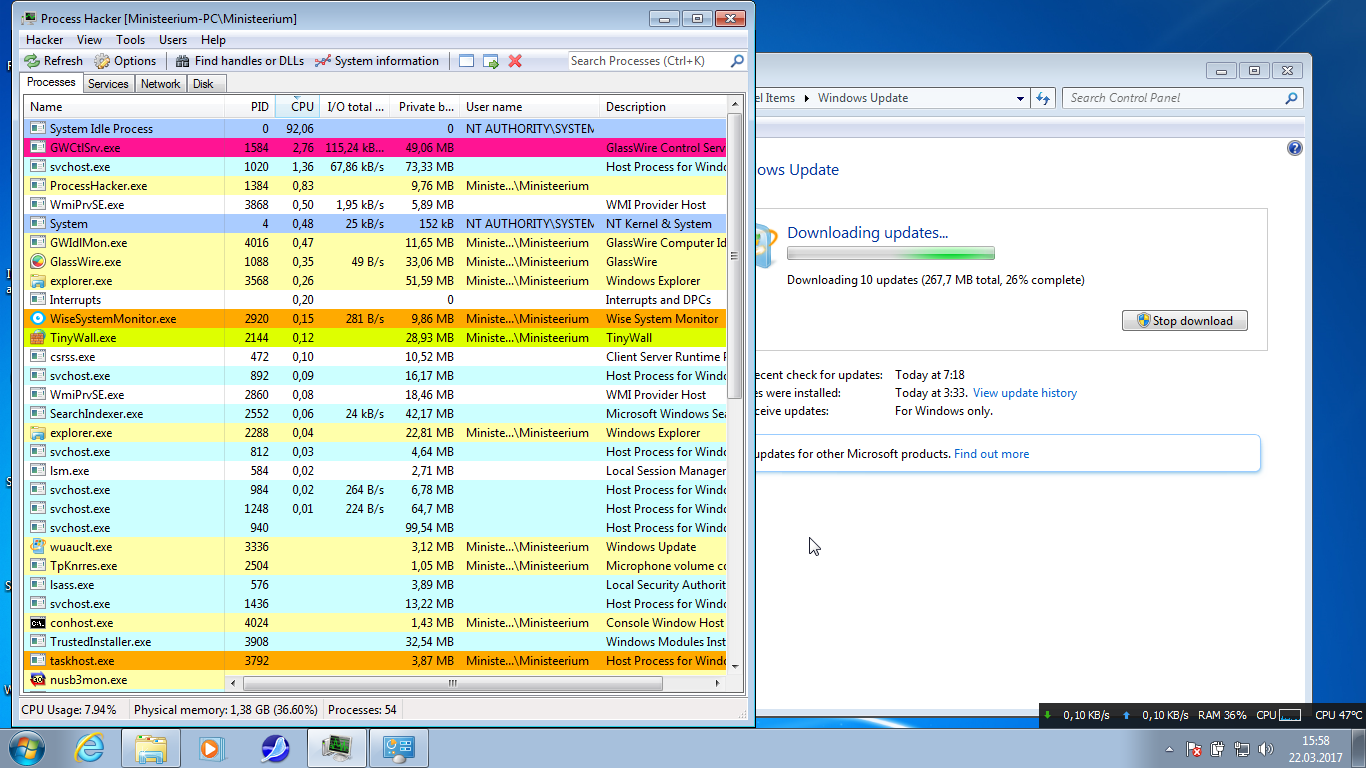The image size is (1366, 768).
Task: Click the Refresh toolbar button
Action: point(54,61)
